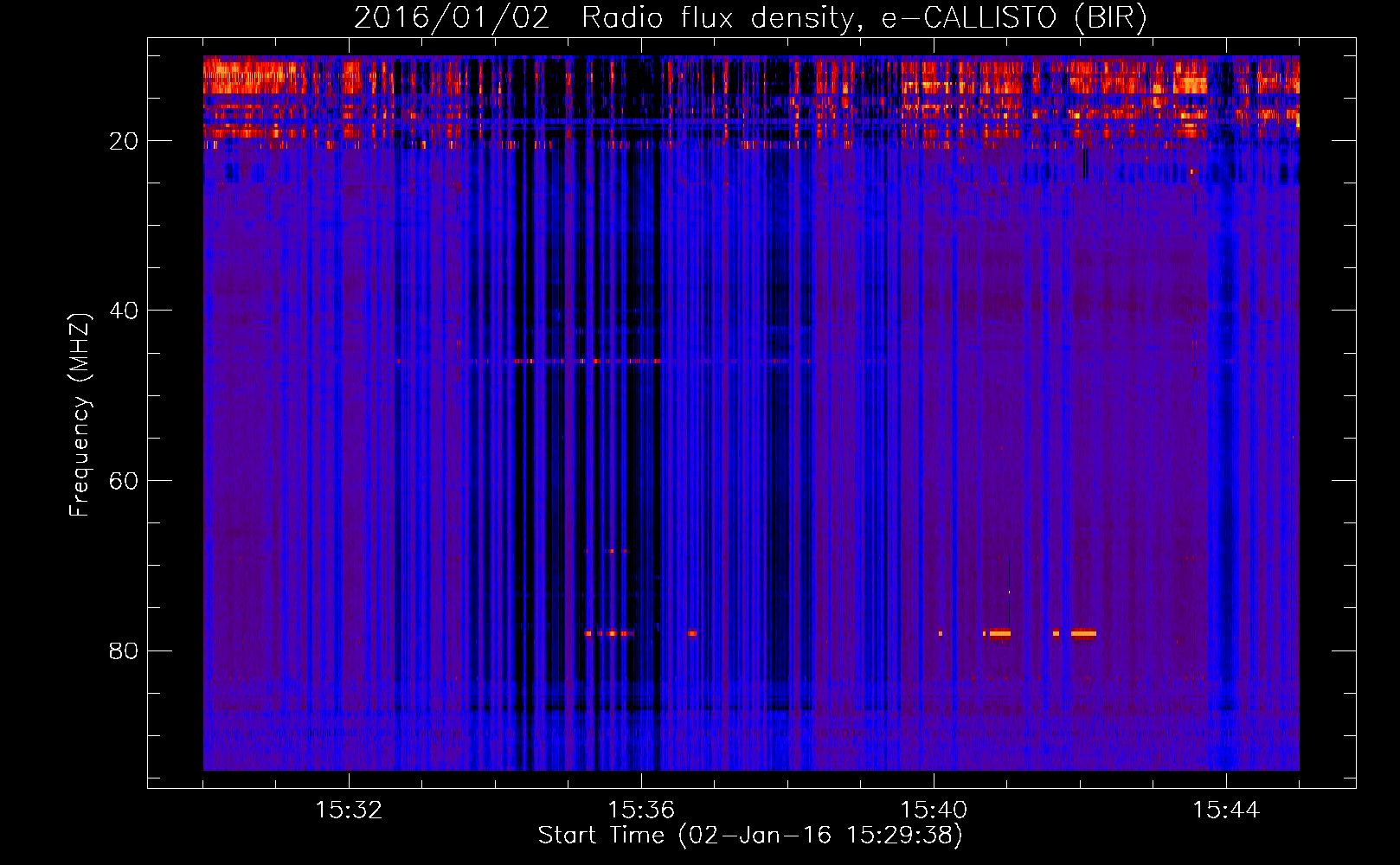Click the 60 MHz frequency tick label
Viewport: 1400px width, 865px height.
click(124, 481)
